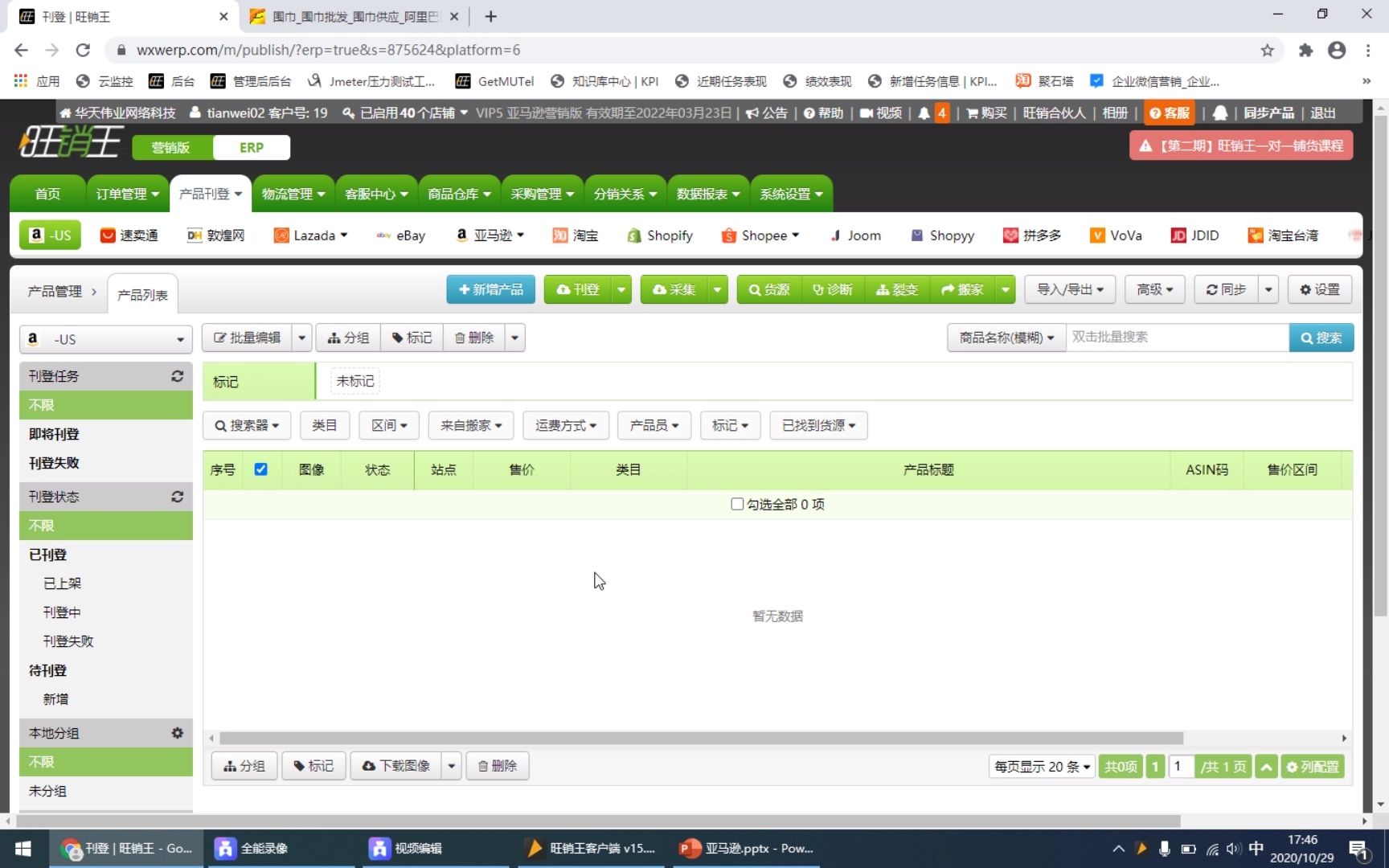Switch to the 营销版 version toggle
Image resolution: width=1389 pixels, height=868 pixels.
point(171,147)
